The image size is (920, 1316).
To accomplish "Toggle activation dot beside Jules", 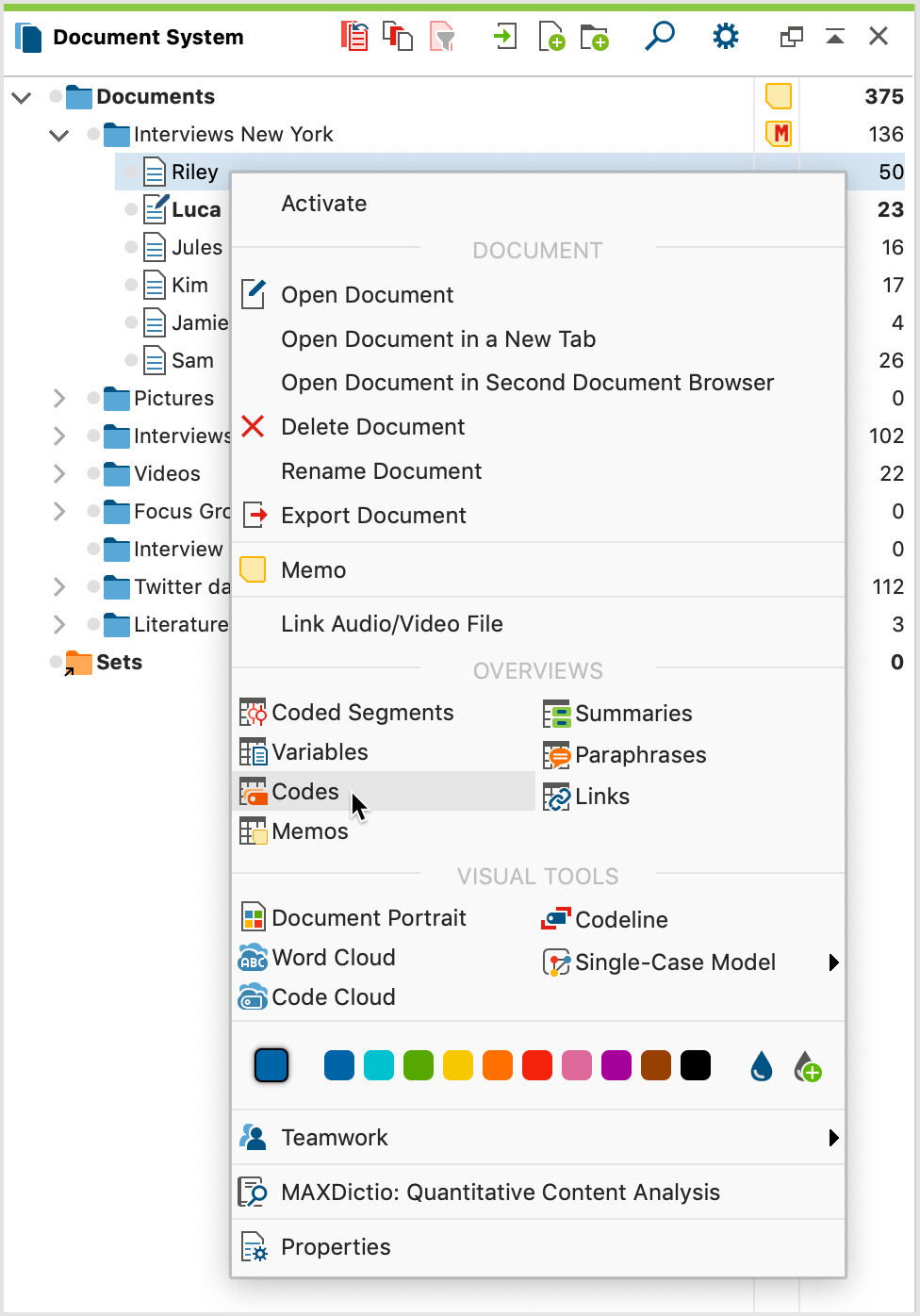I will (132, 247).
